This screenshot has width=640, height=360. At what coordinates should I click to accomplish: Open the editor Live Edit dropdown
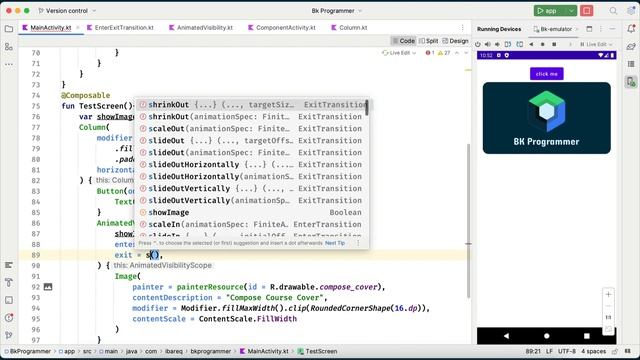(x=399, y=53)
